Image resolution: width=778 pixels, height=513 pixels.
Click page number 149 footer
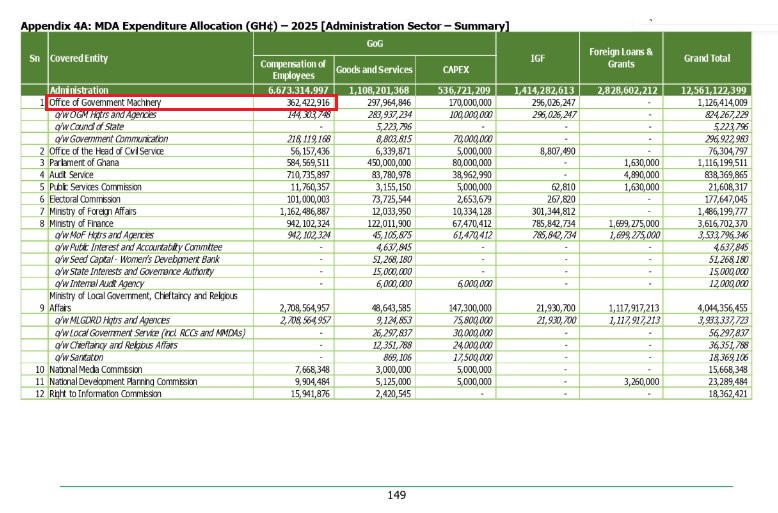[396, 495]
